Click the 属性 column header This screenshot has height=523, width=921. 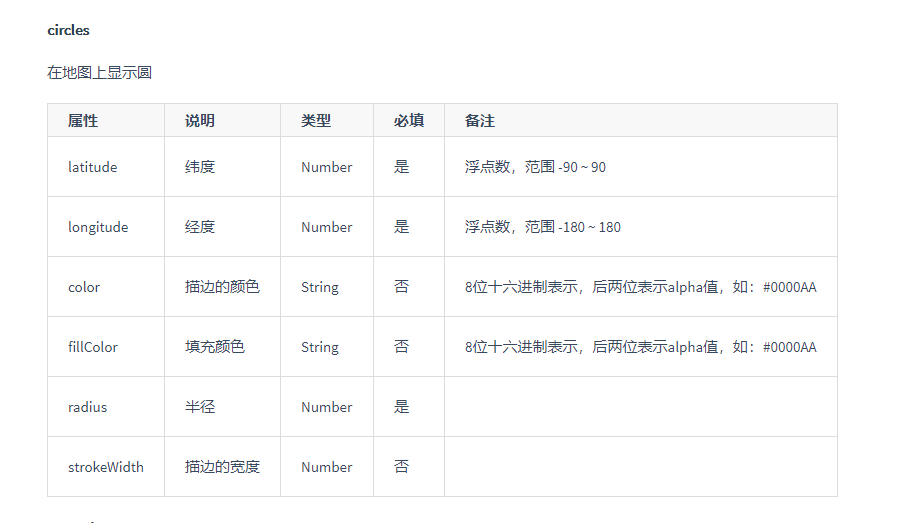(x=83, y=120)
